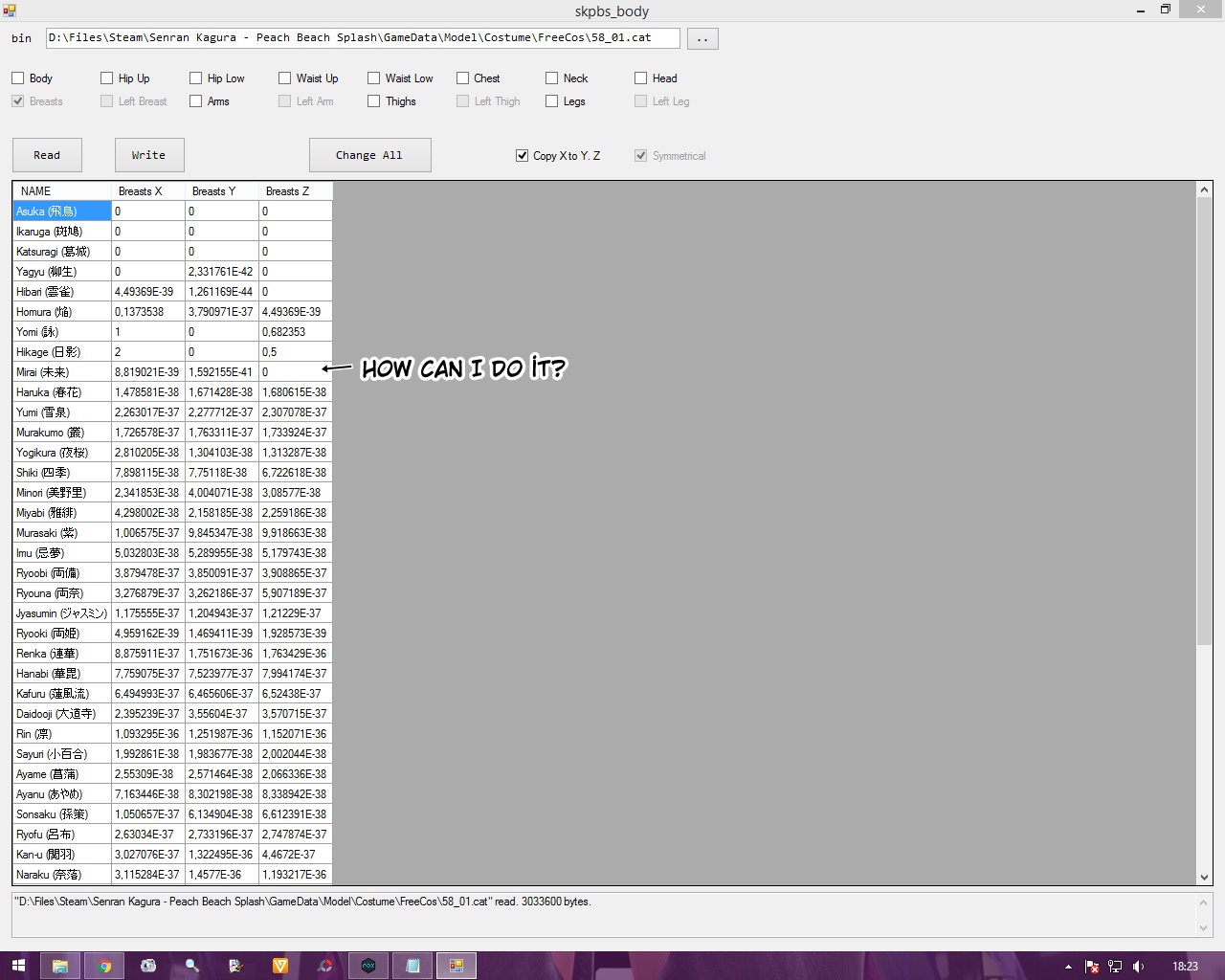Toggle the Thighs checkbox
The image size is (1225, 980).
pos(374,101)
